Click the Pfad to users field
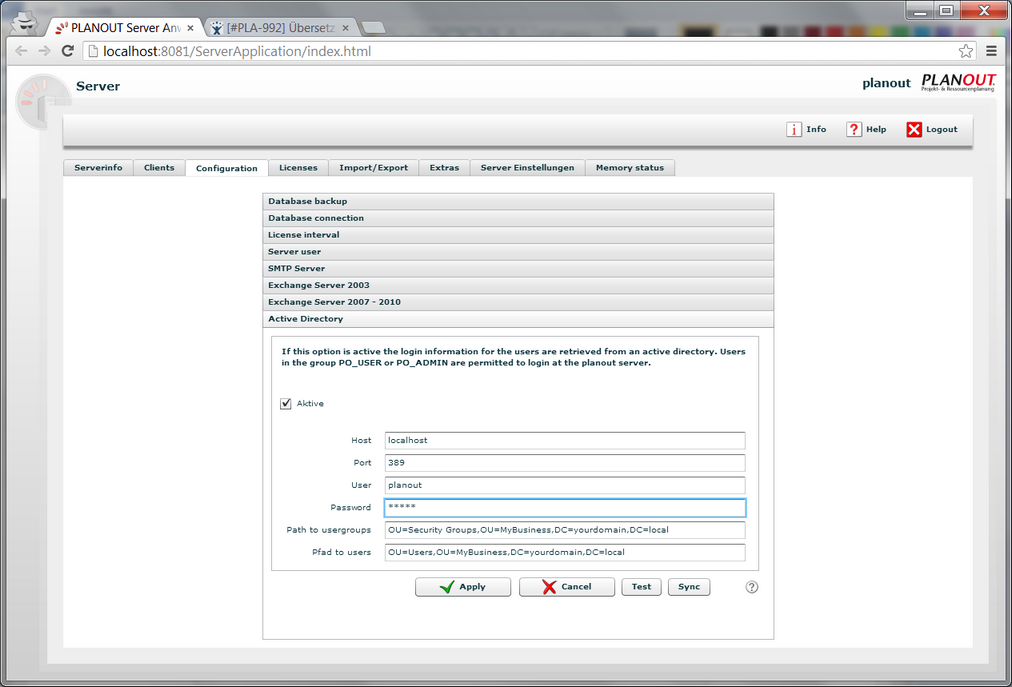 tap(565, 552)
